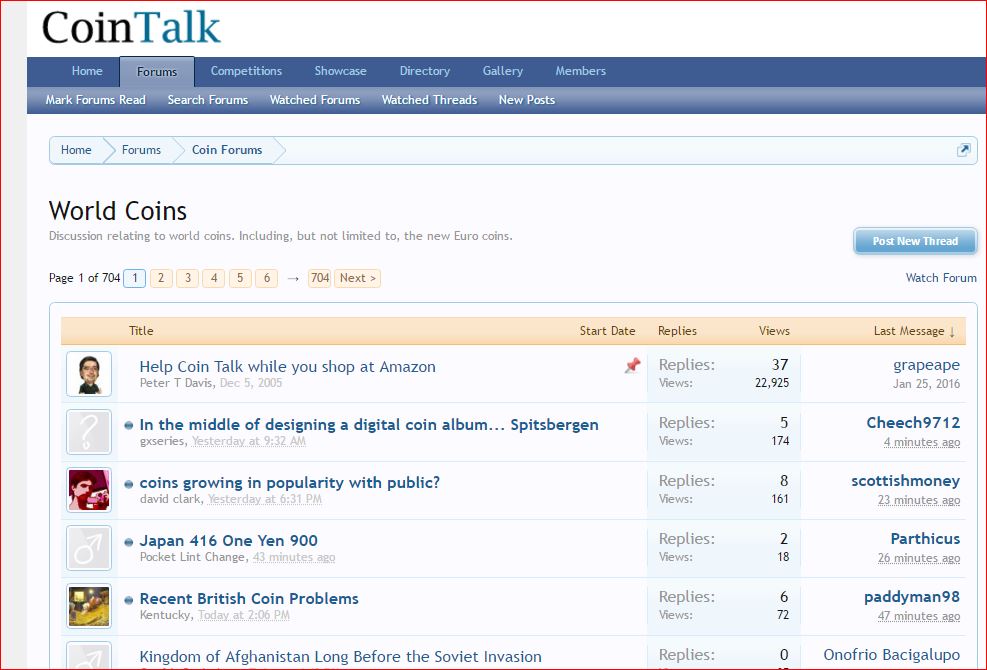
Task: Click New Posts in sub-navigation
Action: click(526, 100)
